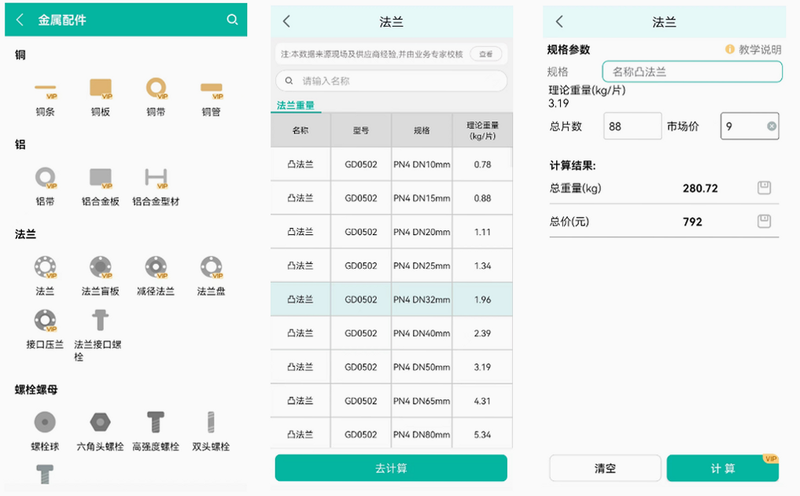
Task: Go back from flange weight table screen
Action: (x=287, y=21)
